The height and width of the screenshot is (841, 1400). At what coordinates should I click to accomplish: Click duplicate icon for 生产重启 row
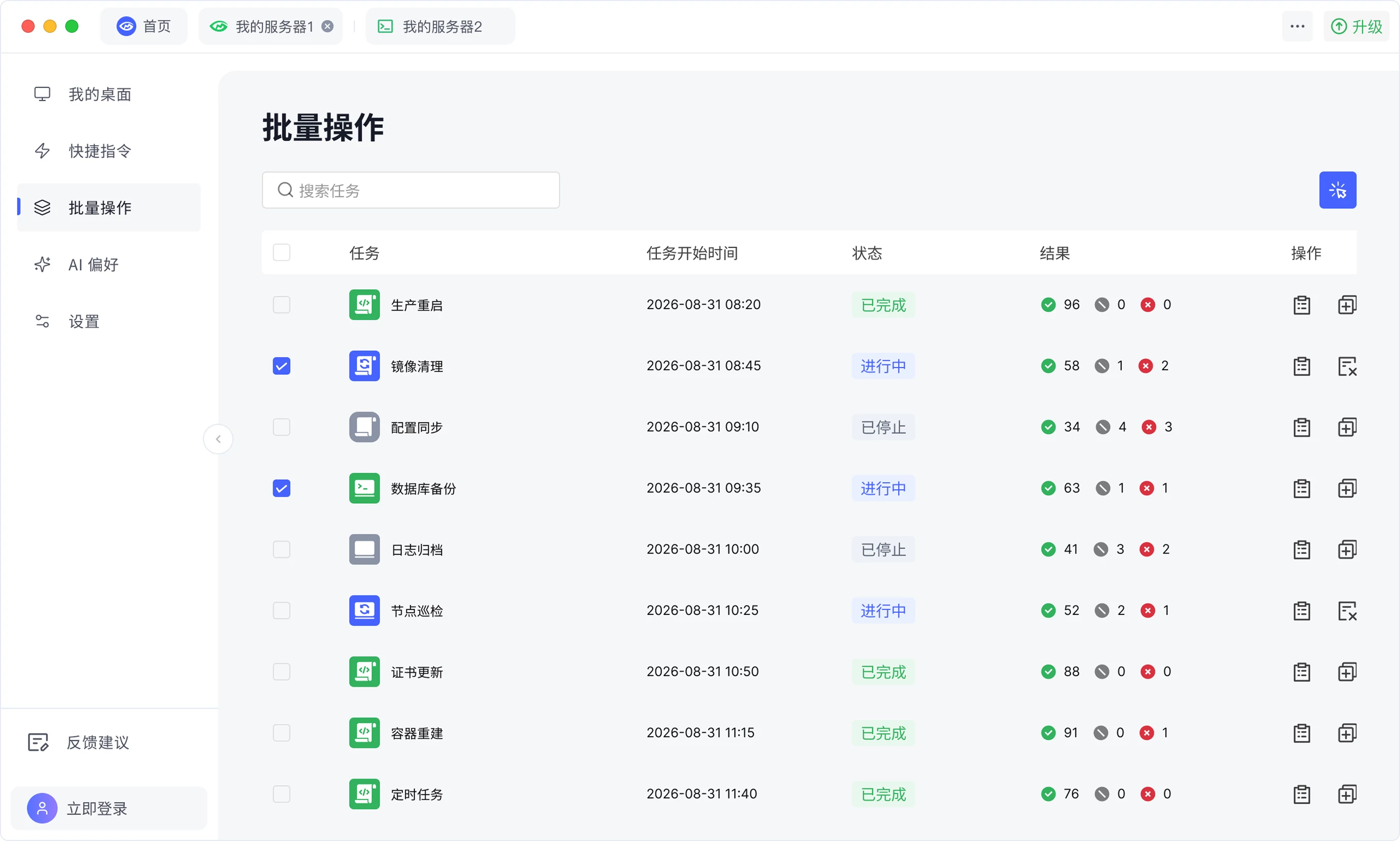click(x=1347, y=305)
